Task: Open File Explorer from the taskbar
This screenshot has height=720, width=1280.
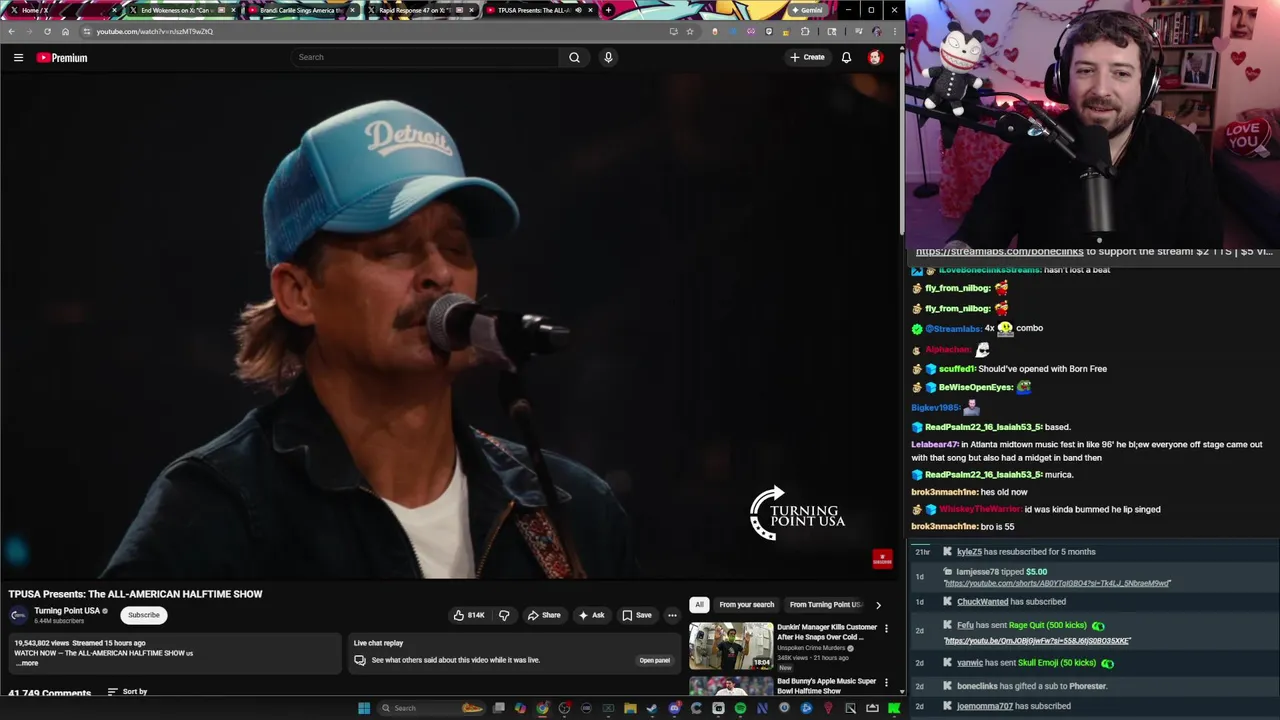Action: click(630, 708)
